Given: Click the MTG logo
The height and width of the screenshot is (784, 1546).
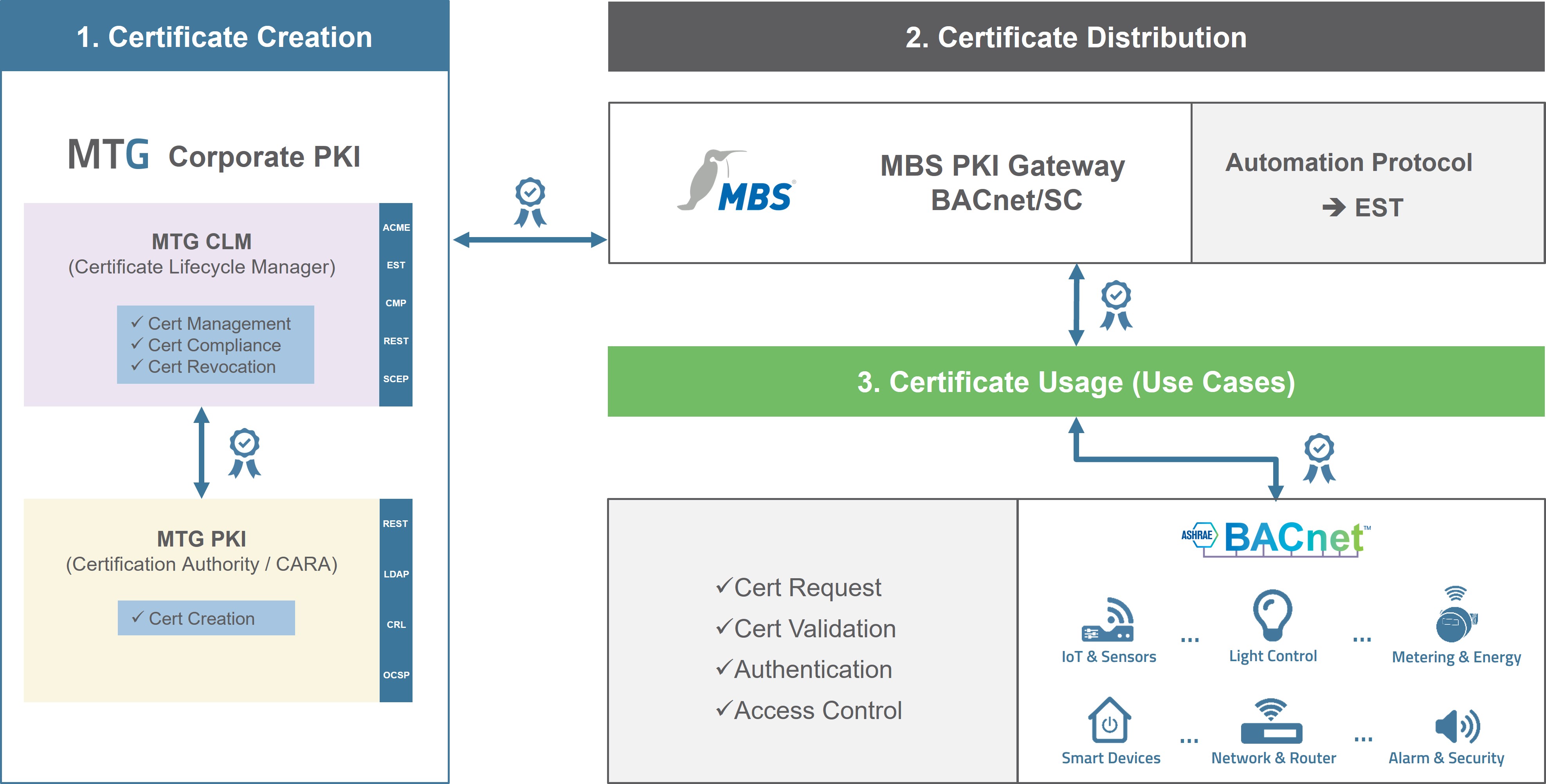Looking at the screenshot, I should tap(108, 155).
